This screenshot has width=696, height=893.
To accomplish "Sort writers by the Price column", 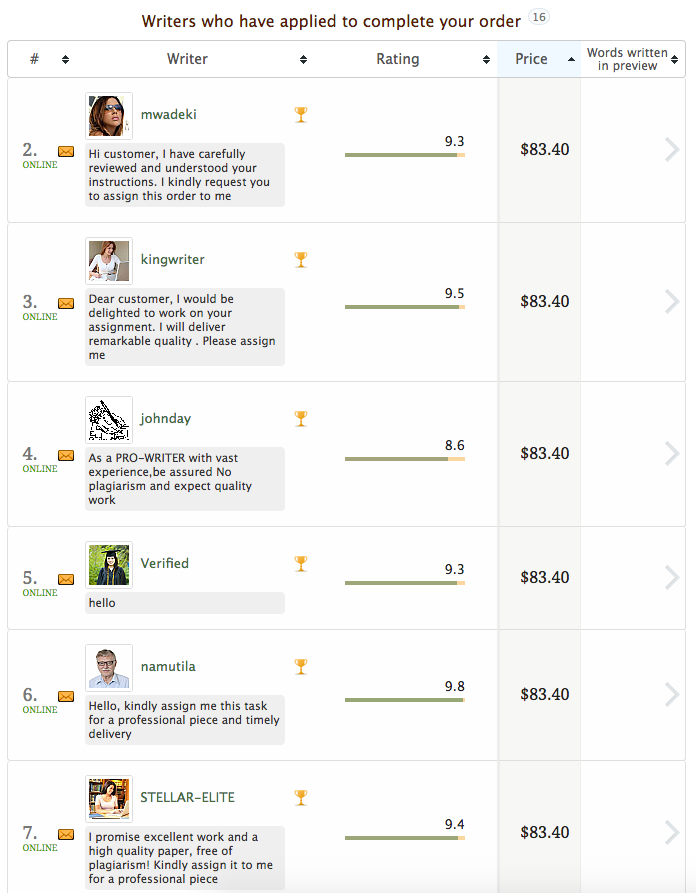I will (538, 59).
